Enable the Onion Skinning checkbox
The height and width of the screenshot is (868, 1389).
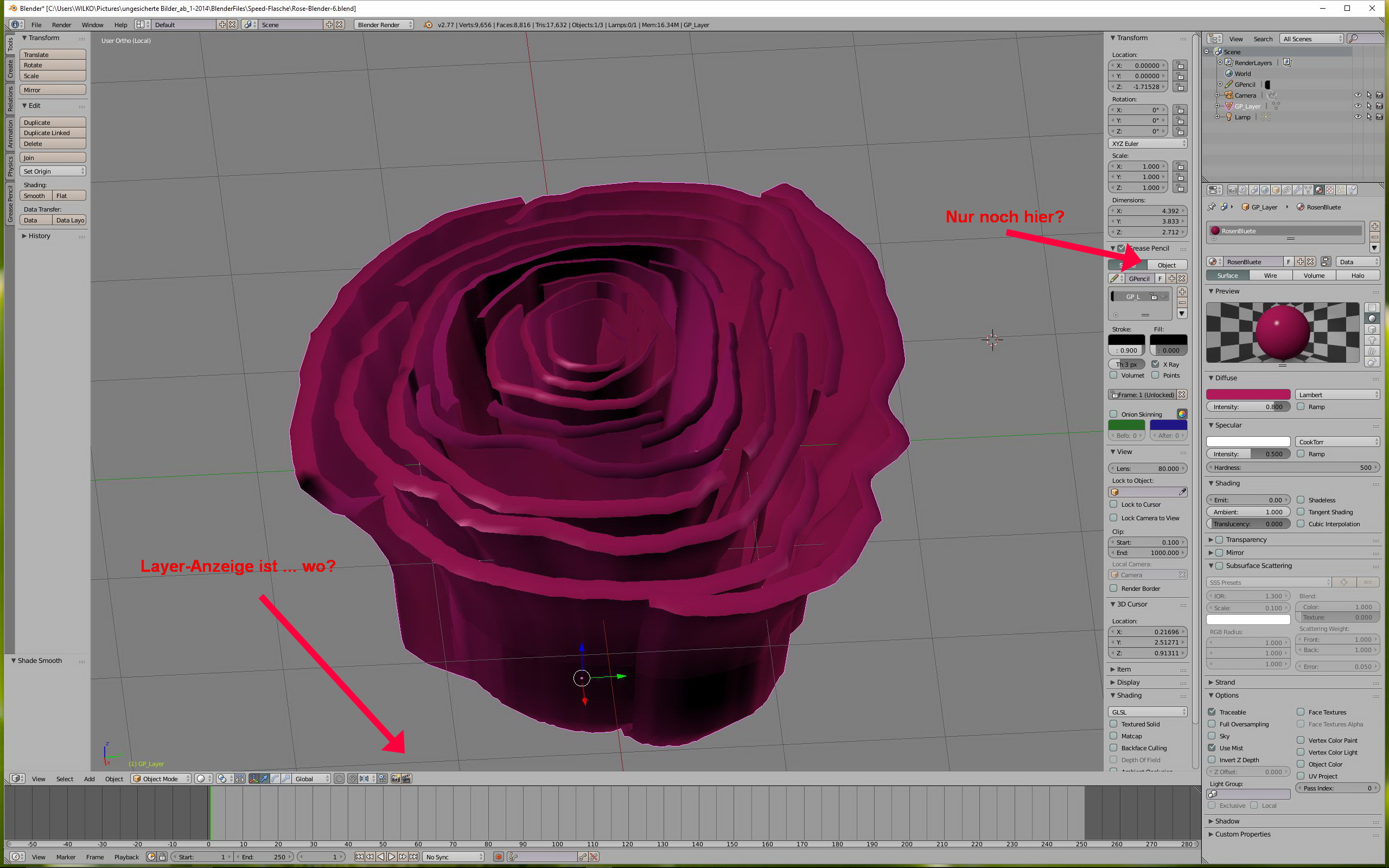(1113, 414)
